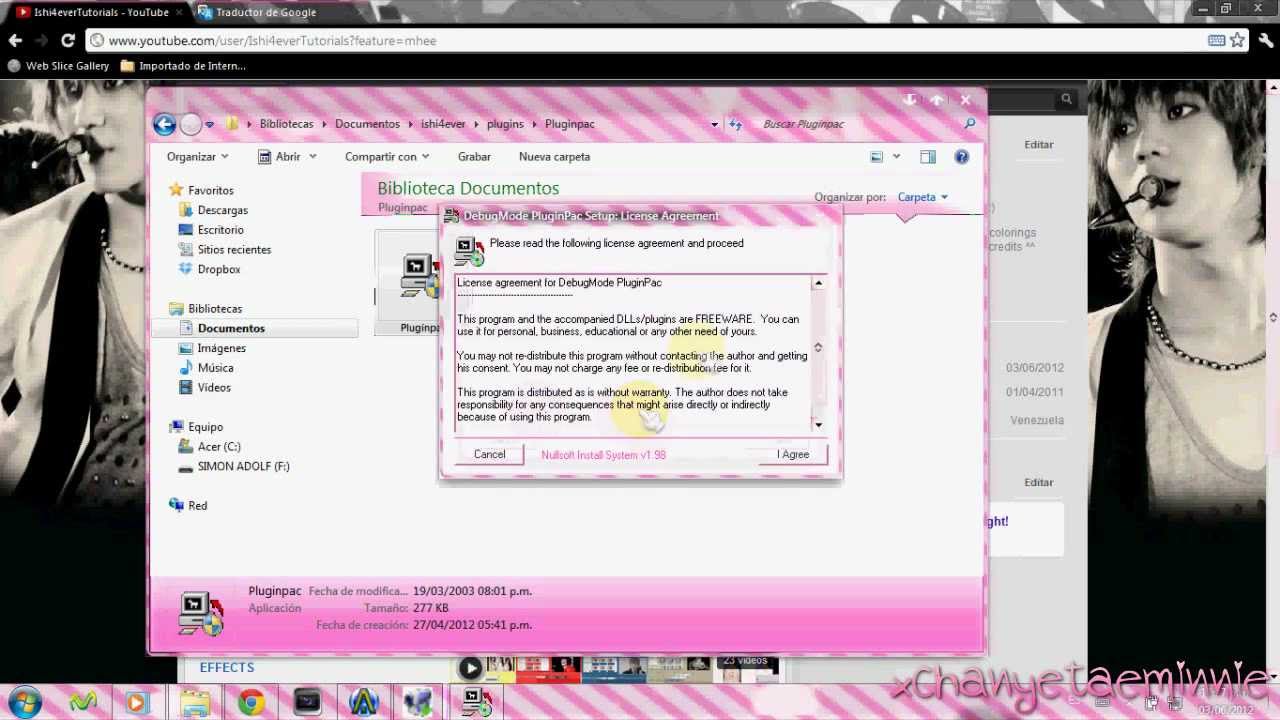Create folder with Nueva carpeta
The height and width of the screenshot is (720, 1280).
pyautogui.click(x=554, y=157)
